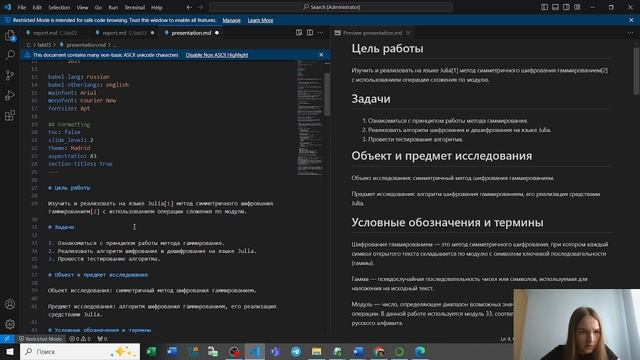Open preview pane More Actions ellipsis

tap(631, 33)
